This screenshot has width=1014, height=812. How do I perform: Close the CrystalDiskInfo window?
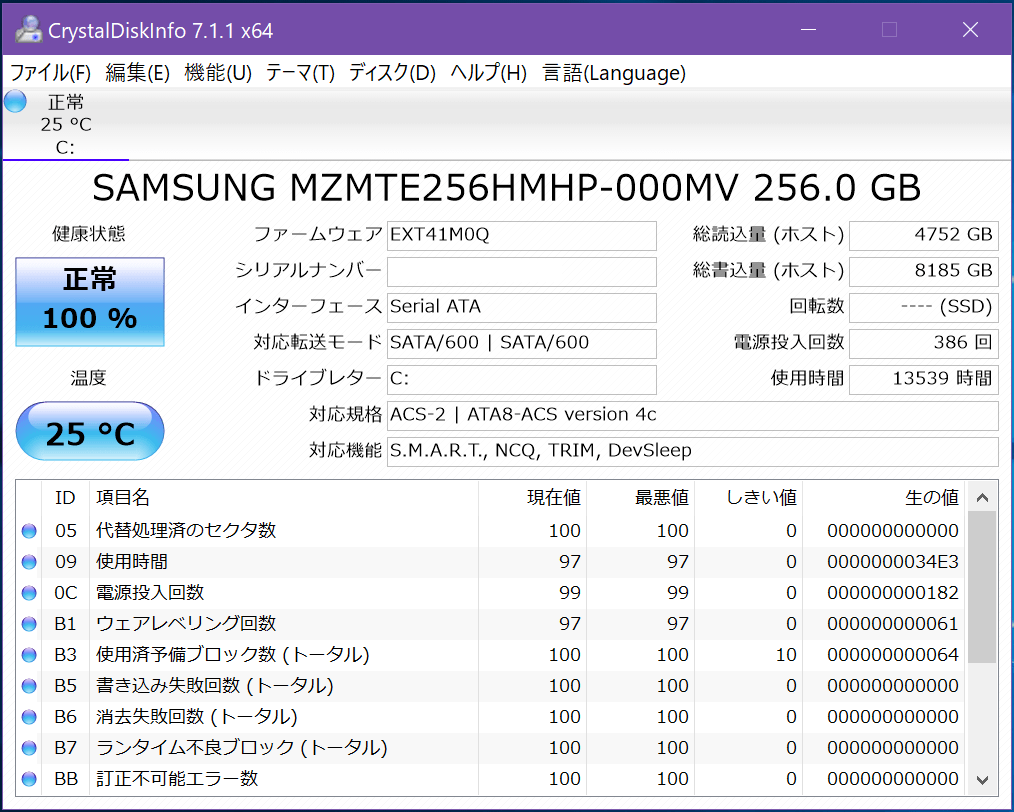point(970,30)
